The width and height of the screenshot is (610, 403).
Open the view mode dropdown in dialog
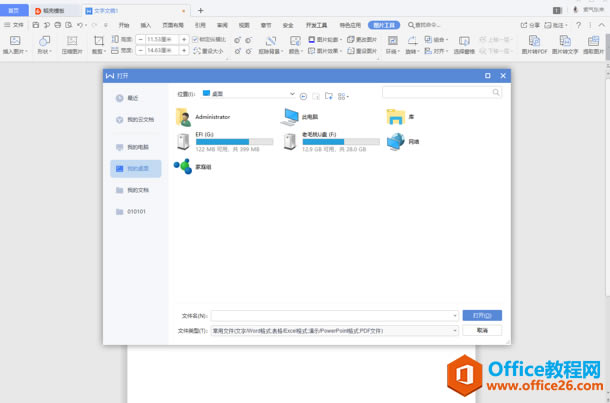pyautogui.click(x=342, y=96)
